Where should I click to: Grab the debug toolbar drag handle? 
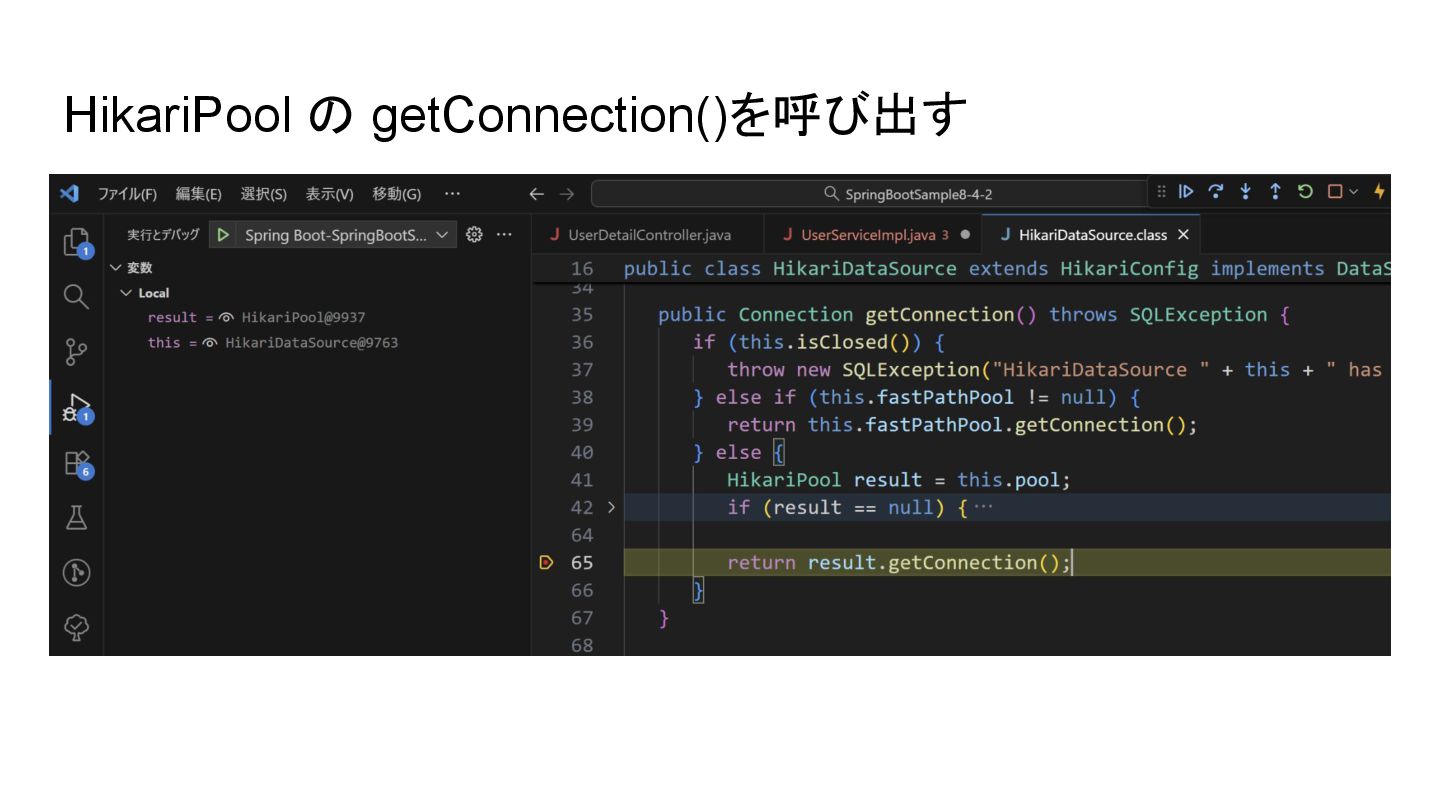click(1161, 192)
